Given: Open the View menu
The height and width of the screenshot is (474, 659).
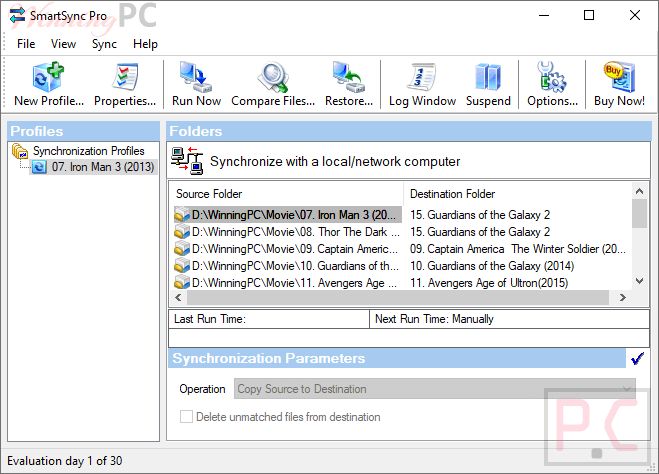Looking at the screenshot, I should (x=63, y=44).
